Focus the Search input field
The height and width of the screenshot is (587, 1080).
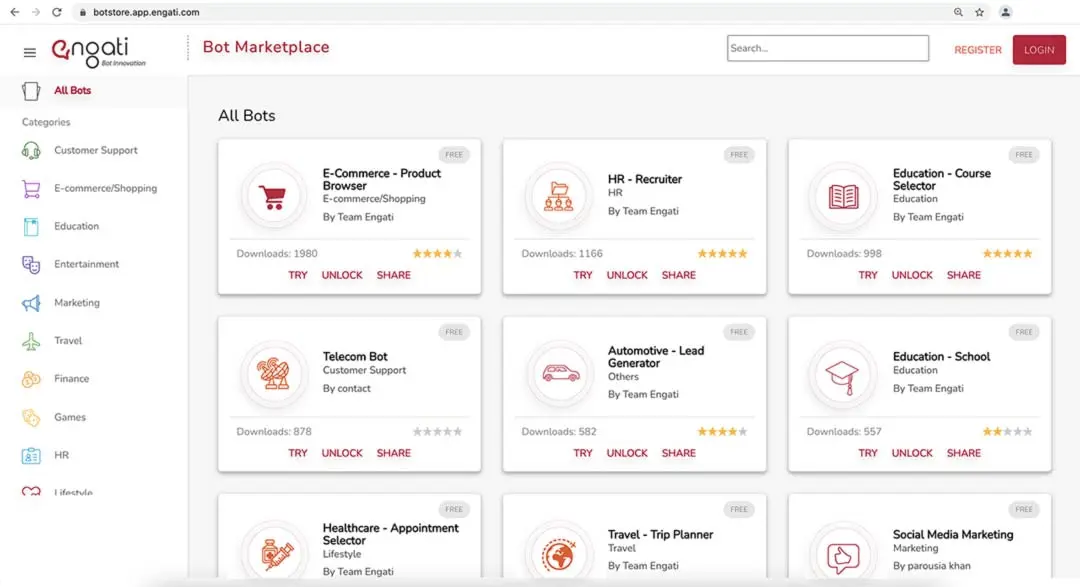pos(827,48)
